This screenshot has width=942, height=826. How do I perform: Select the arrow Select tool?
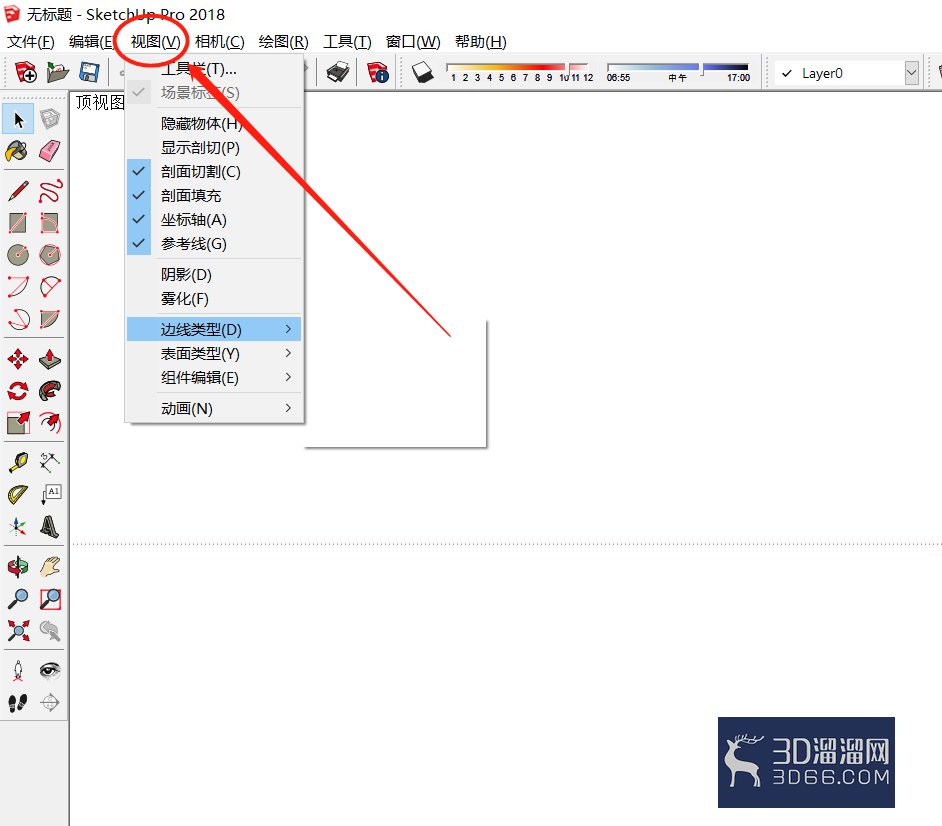(x=18, y=120)
